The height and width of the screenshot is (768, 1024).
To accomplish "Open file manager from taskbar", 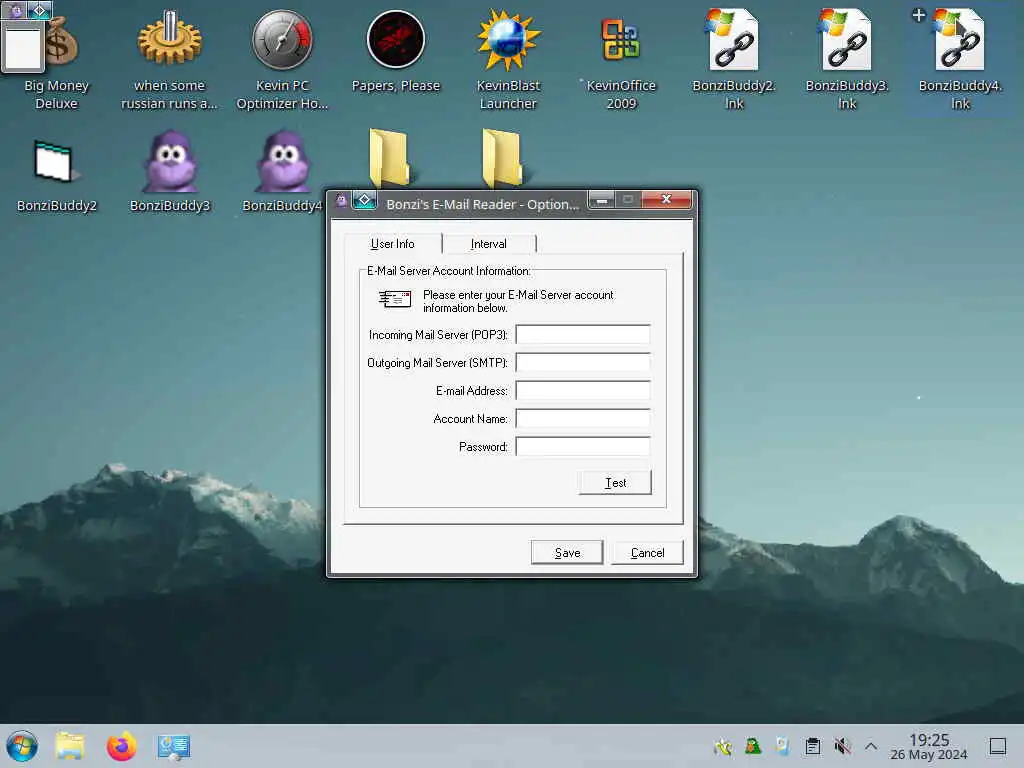I will [70, 746].
